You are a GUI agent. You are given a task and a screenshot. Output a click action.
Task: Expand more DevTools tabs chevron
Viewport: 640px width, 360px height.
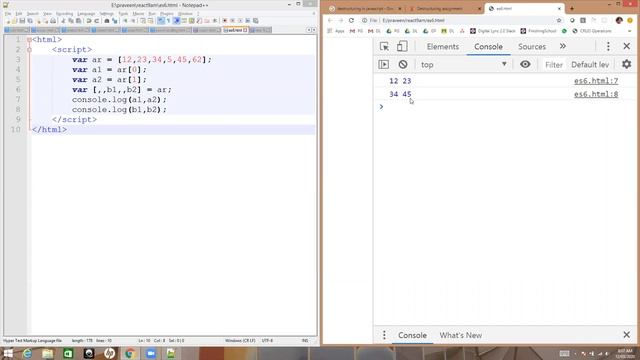[563, 46]
